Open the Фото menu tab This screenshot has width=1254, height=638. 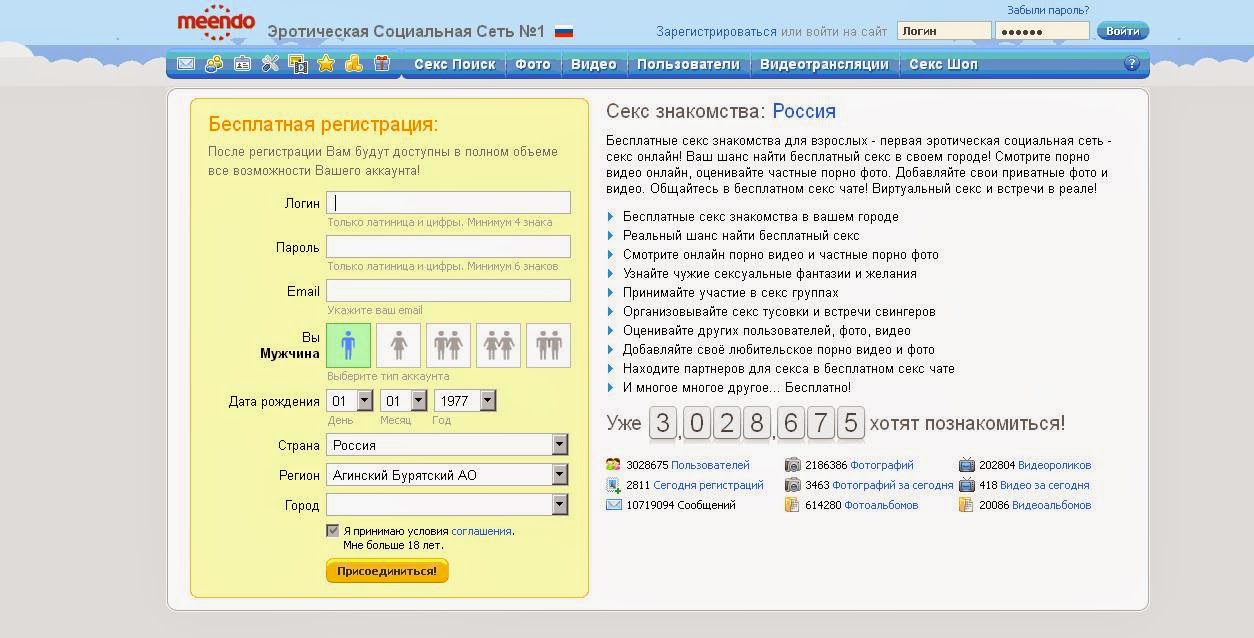pos(533,64)
